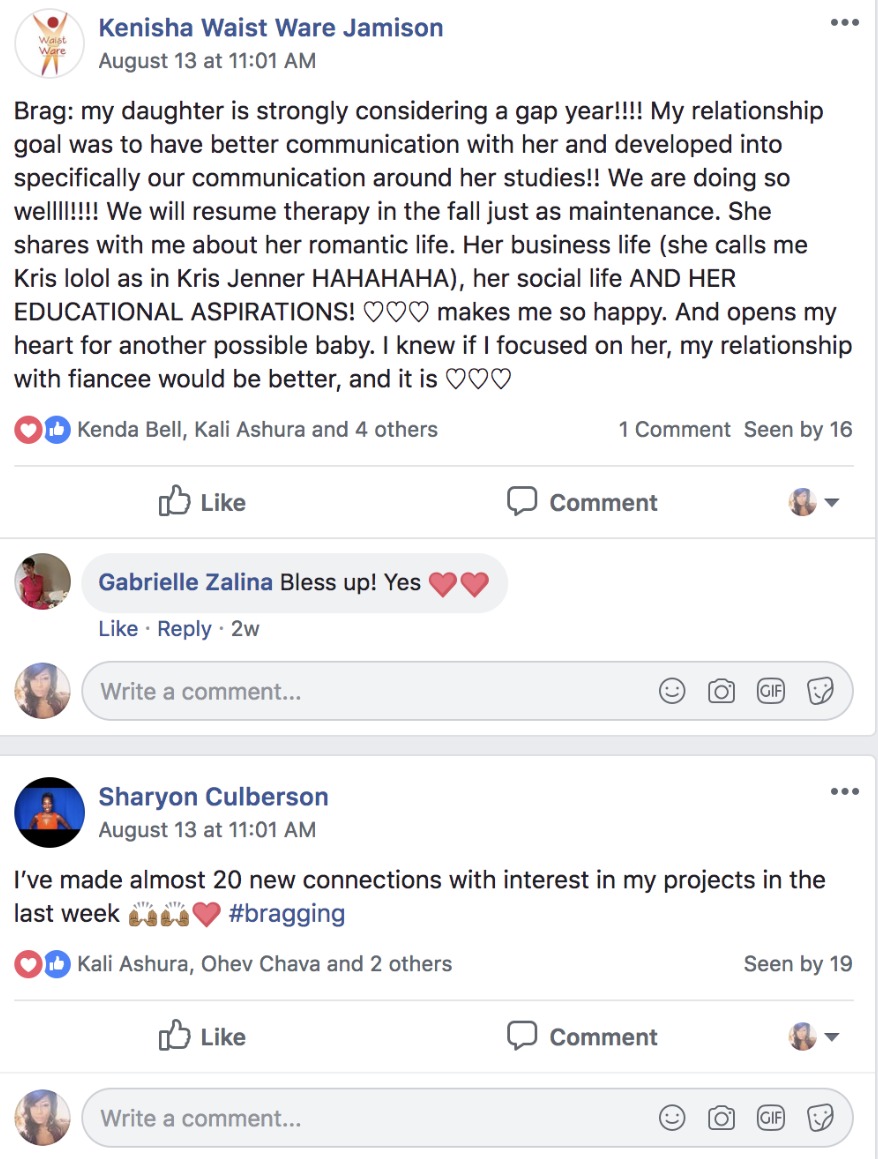Like Gabrielle Zalina's comment
Screen dimensions: 878x1159
pyautogui.click(x=118, y=628)
